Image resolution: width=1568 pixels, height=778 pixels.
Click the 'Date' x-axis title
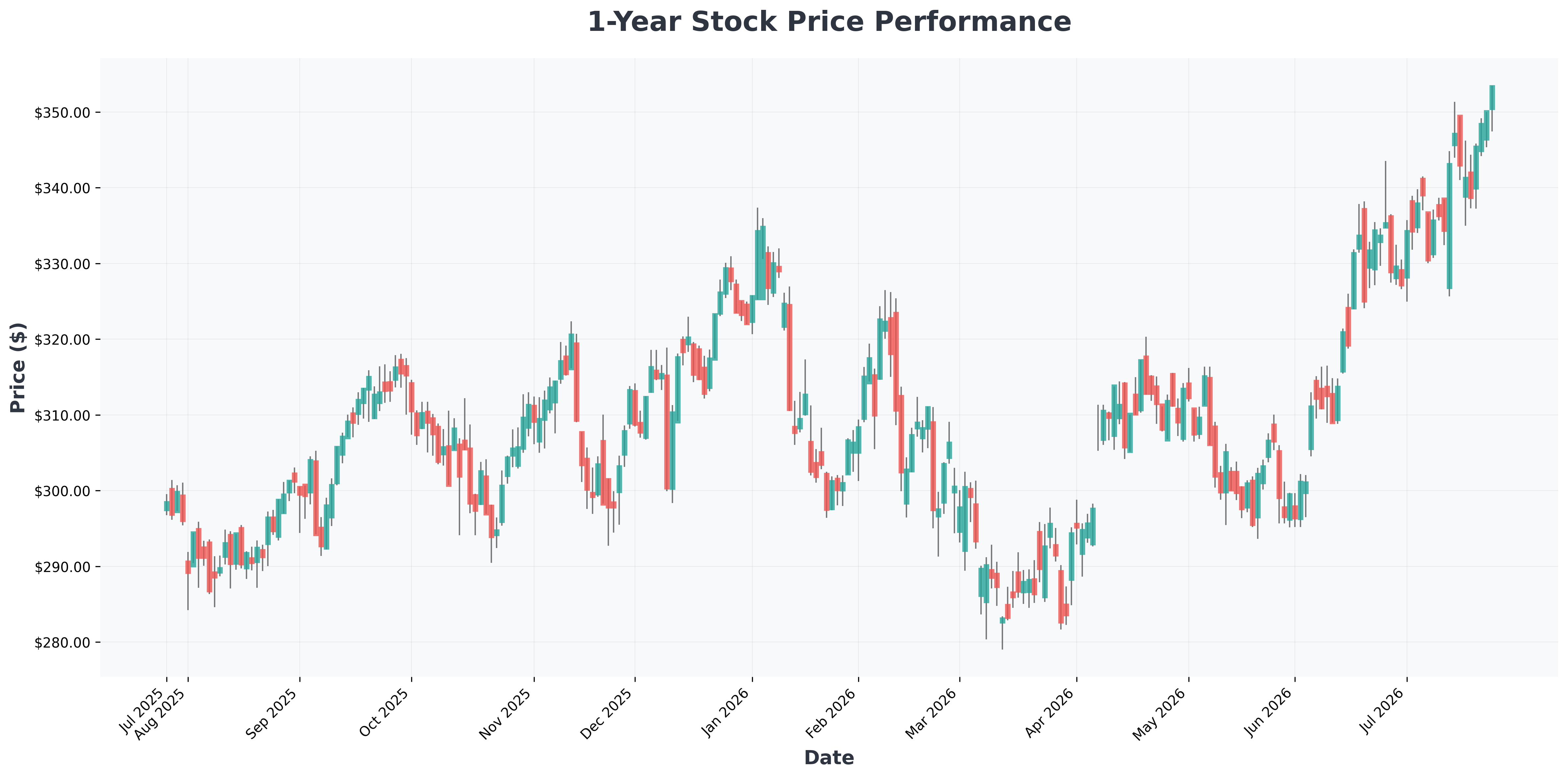(829, 758)
